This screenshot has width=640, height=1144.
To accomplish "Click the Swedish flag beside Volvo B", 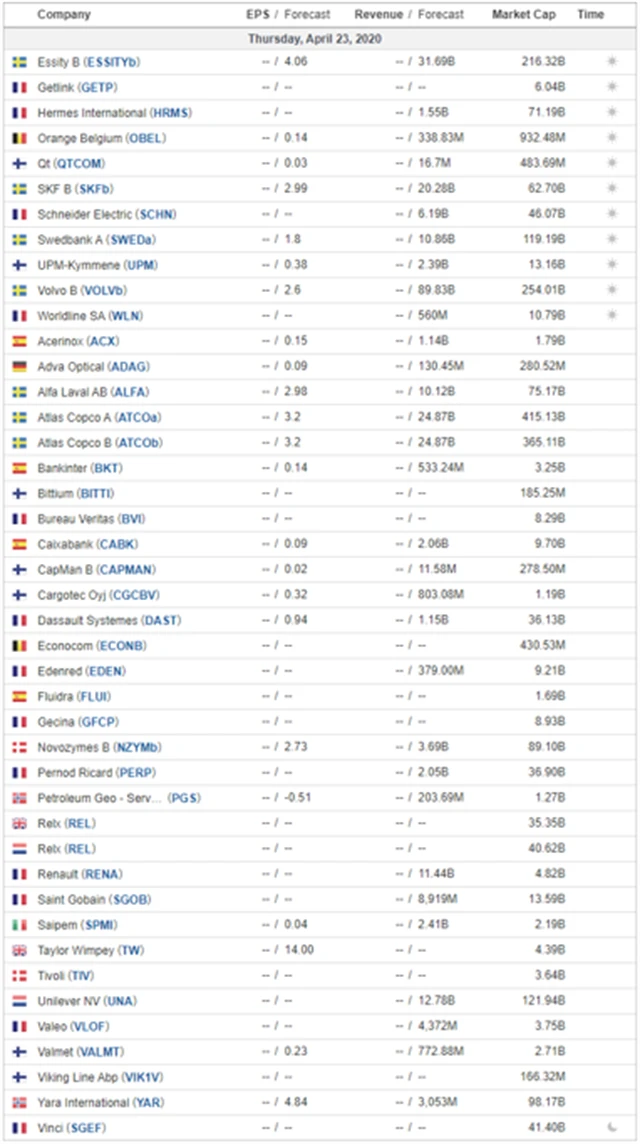I will [x=19, y=290].
